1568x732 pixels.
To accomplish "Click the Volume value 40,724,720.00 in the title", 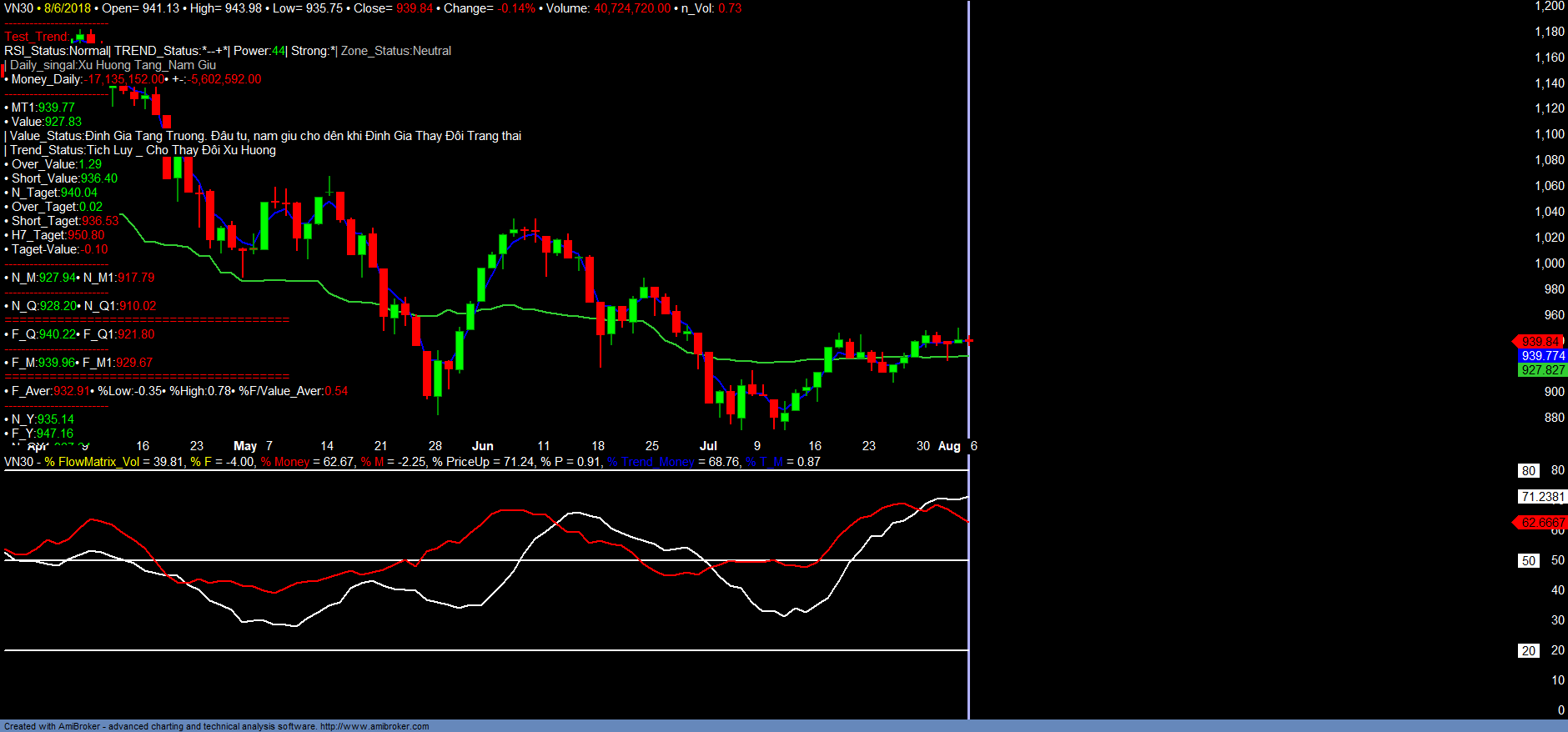I will [631, 8].
